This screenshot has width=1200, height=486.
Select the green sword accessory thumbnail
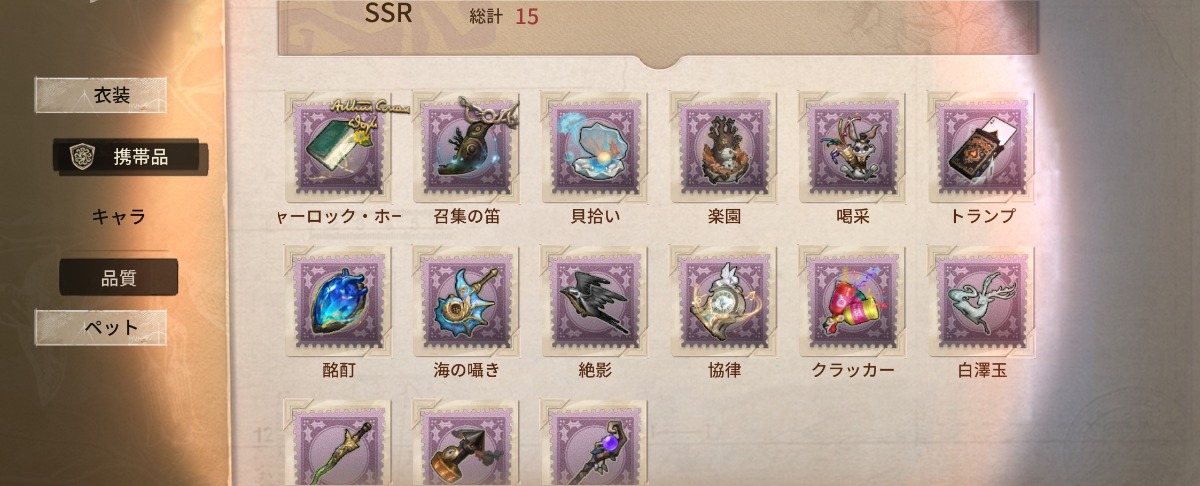pos(338,443)
